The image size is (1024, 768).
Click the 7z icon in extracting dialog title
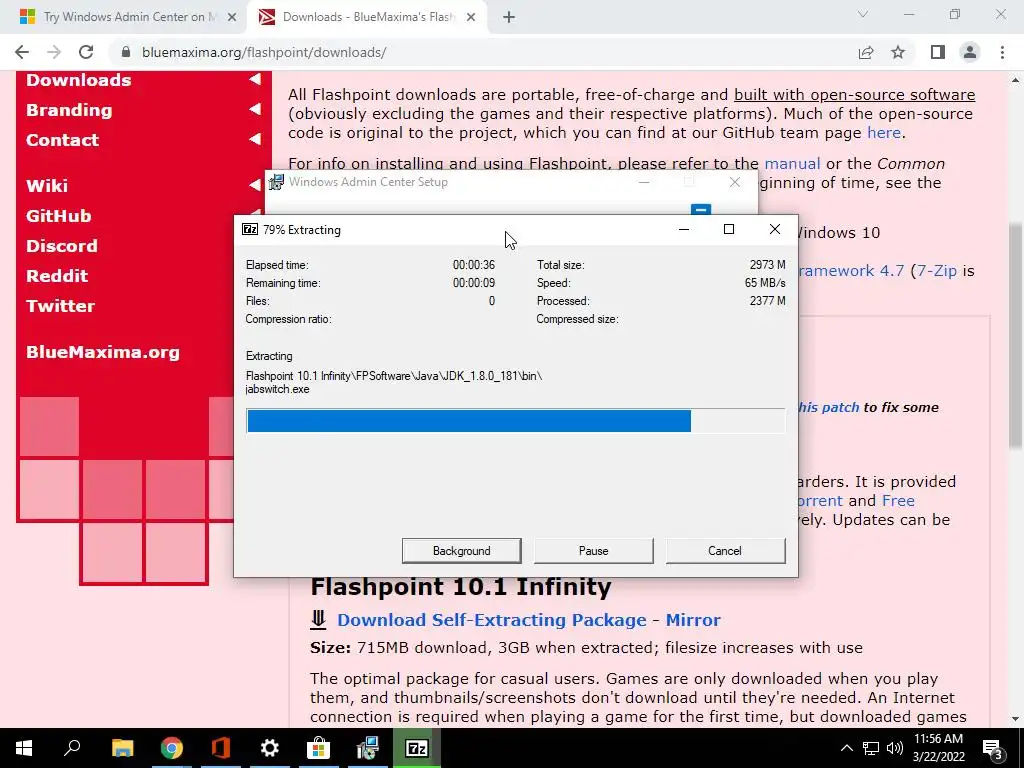click(249, 229)
